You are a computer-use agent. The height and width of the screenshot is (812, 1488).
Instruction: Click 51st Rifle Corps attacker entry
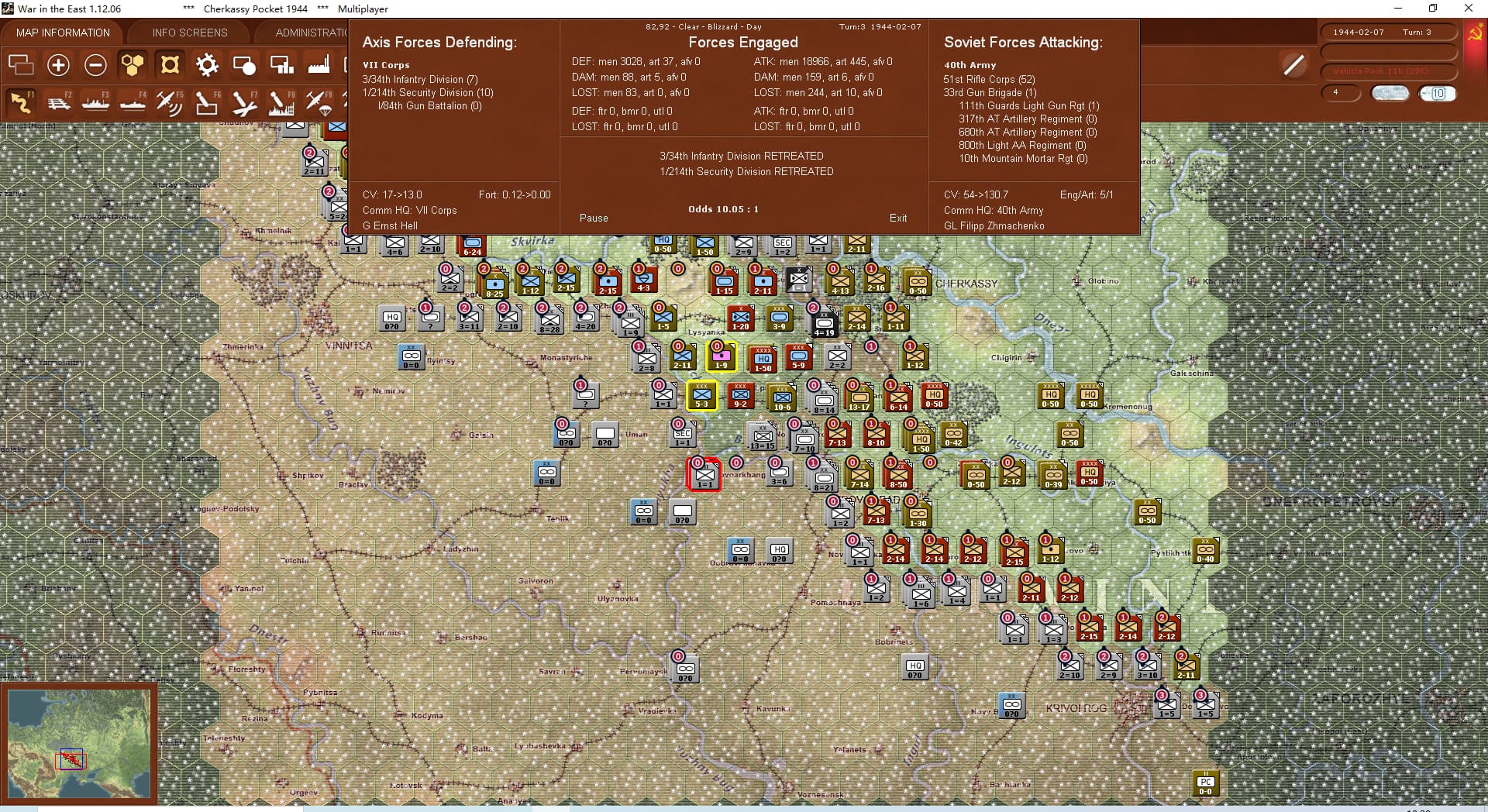point(989,79)
